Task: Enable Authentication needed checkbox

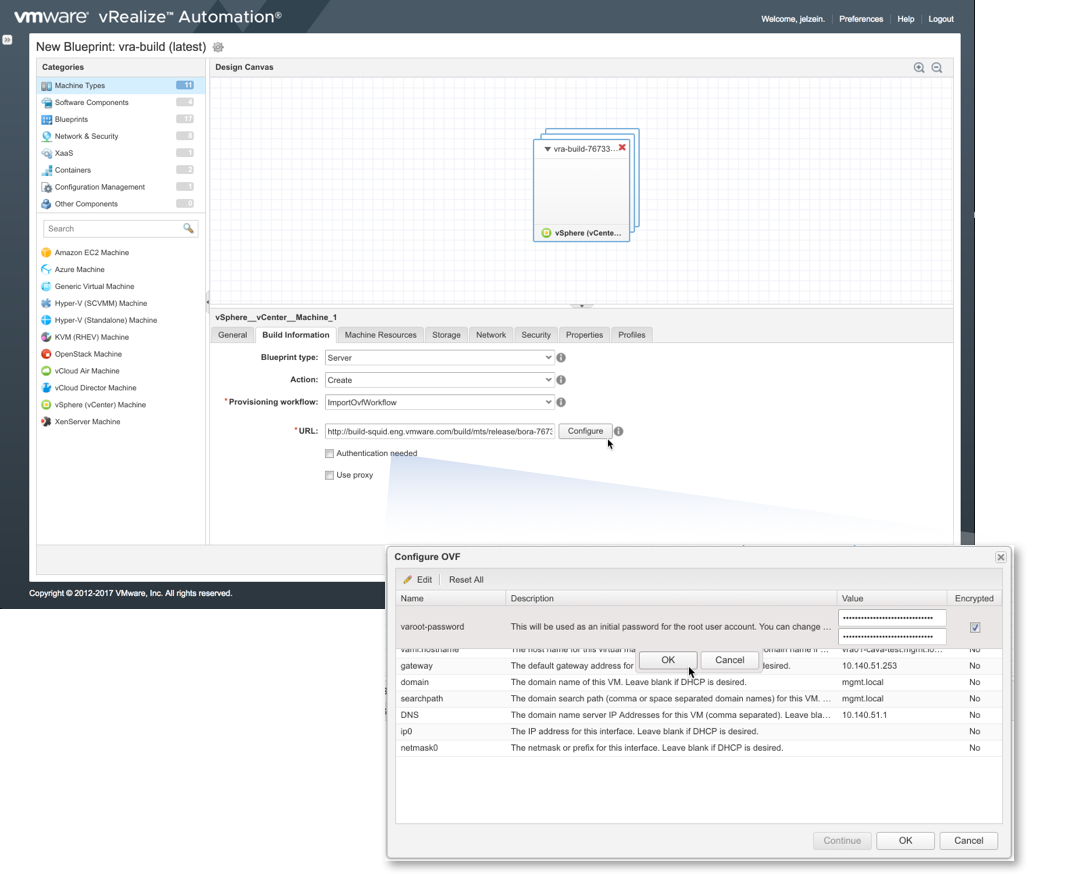Action: [330, 454]
